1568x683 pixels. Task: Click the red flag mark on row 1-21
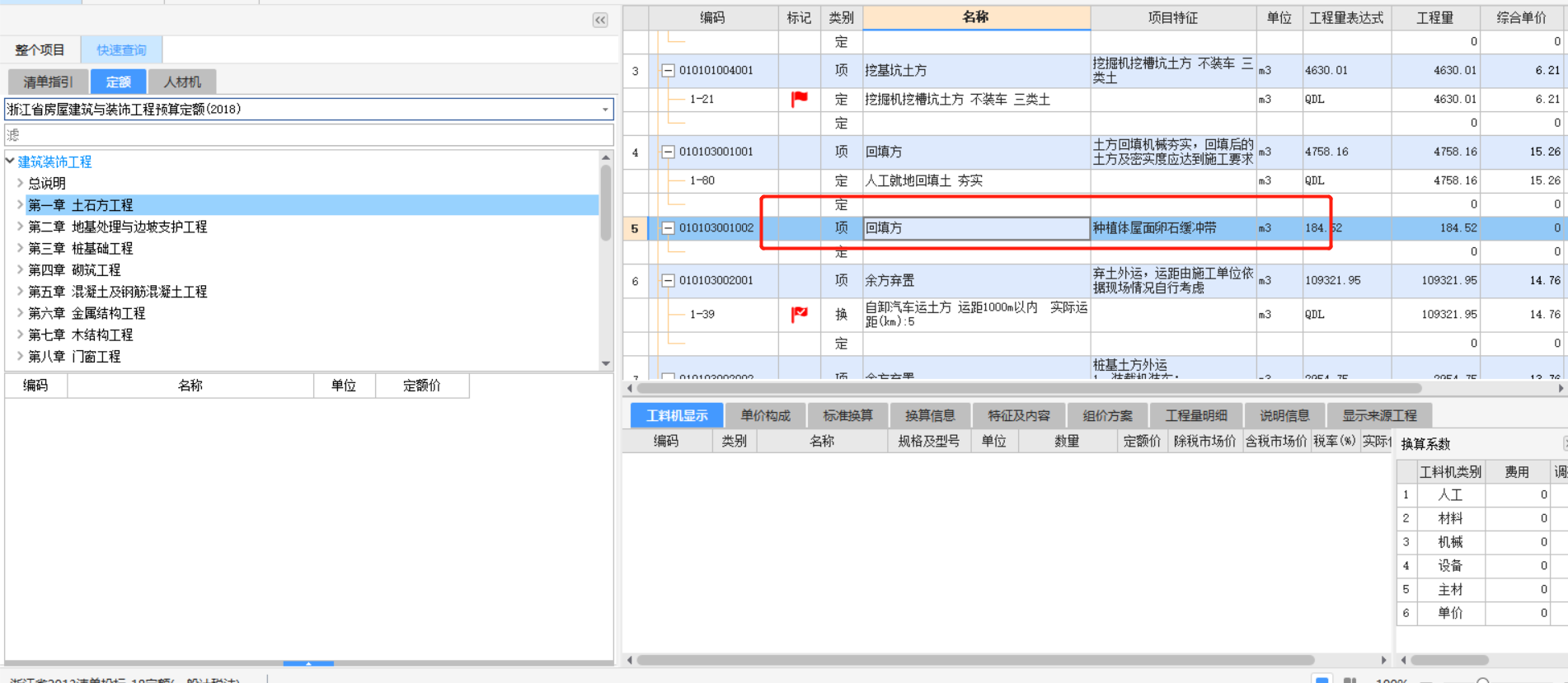click(x=799, y=99)
